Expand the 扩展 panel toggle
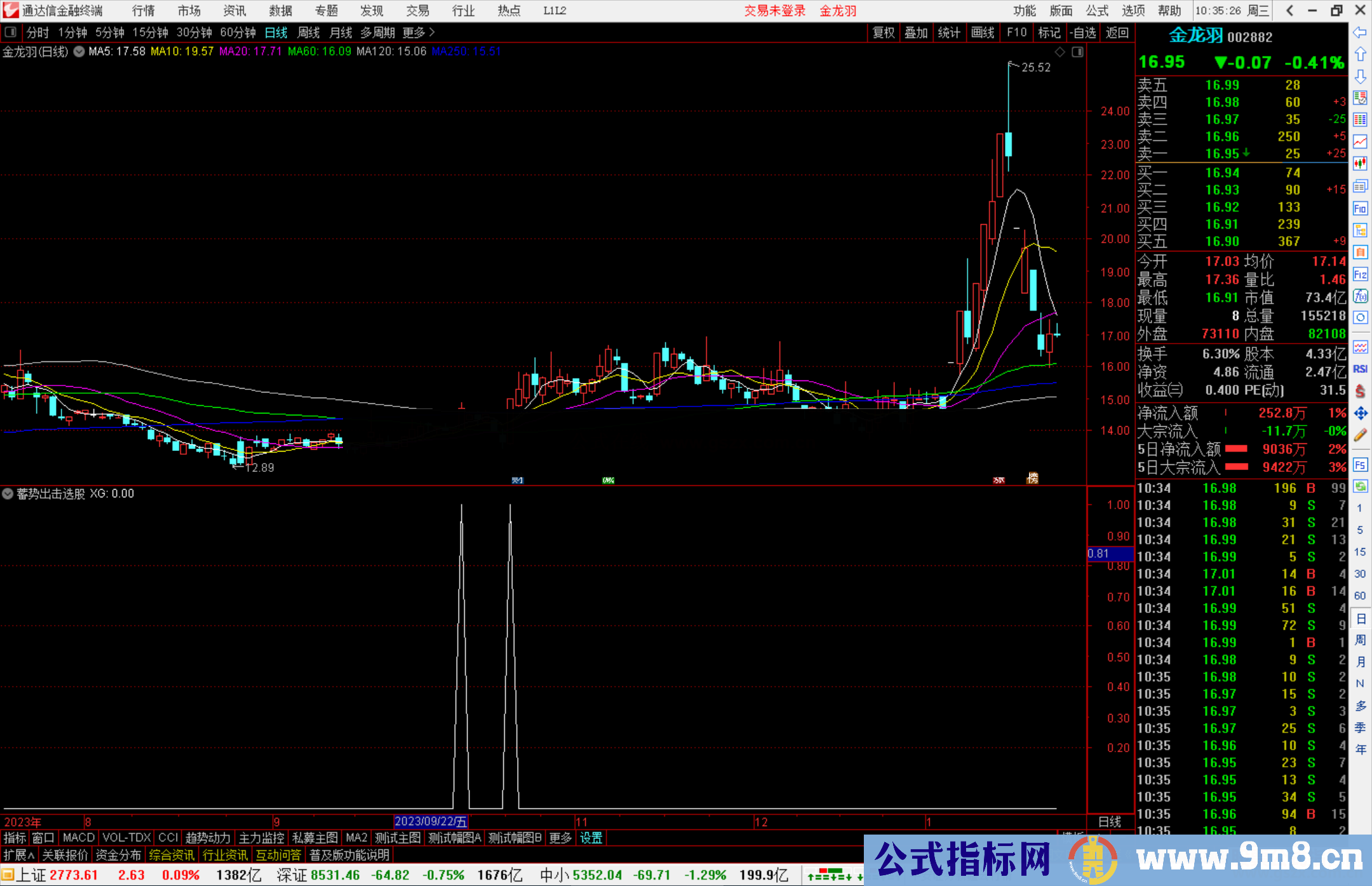The height and width of the screenshot is (886, 1372). pyautogui.click(x=19, y=855)
